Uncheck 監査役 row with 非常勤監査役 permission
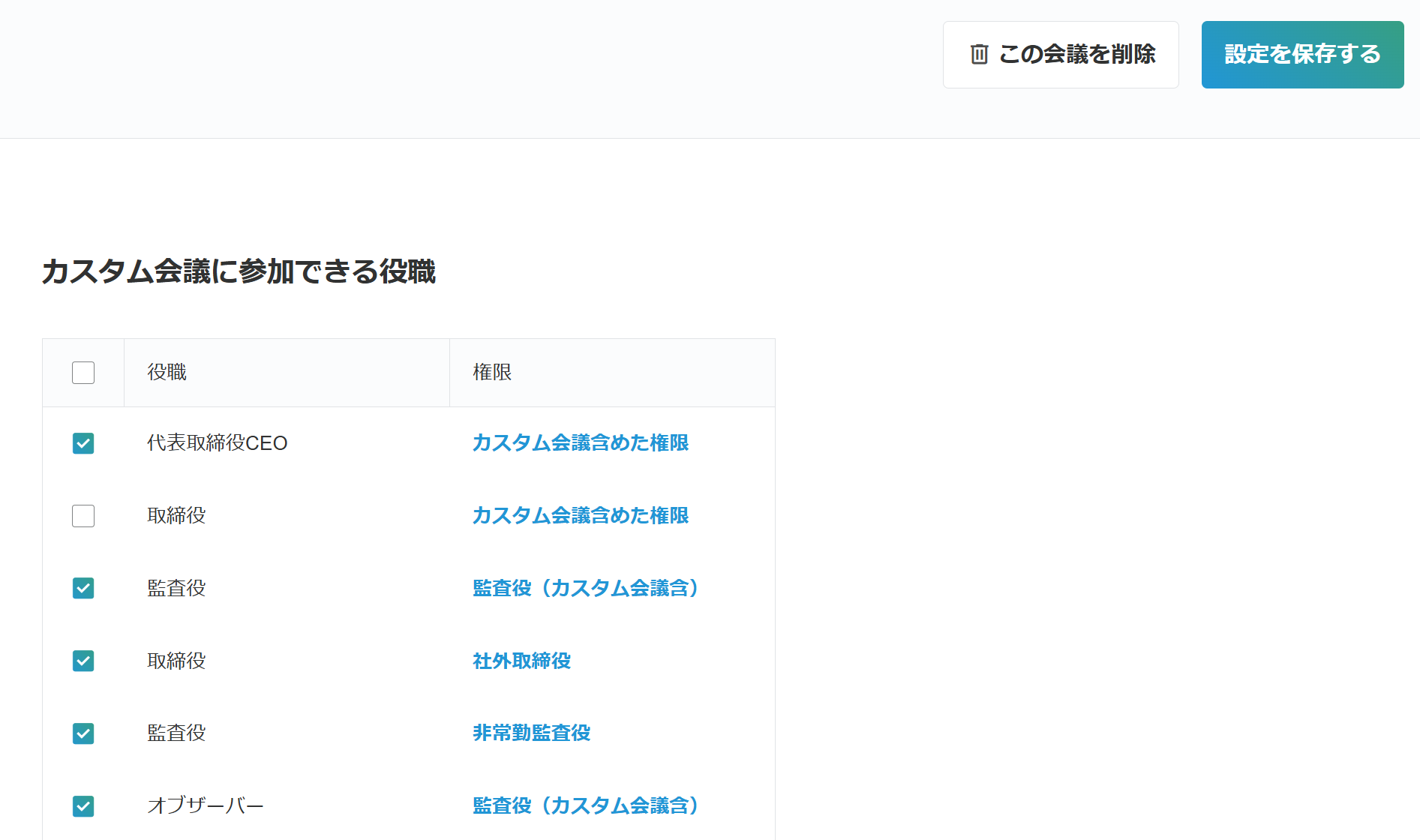1420x840 pixels. (83, 733)
